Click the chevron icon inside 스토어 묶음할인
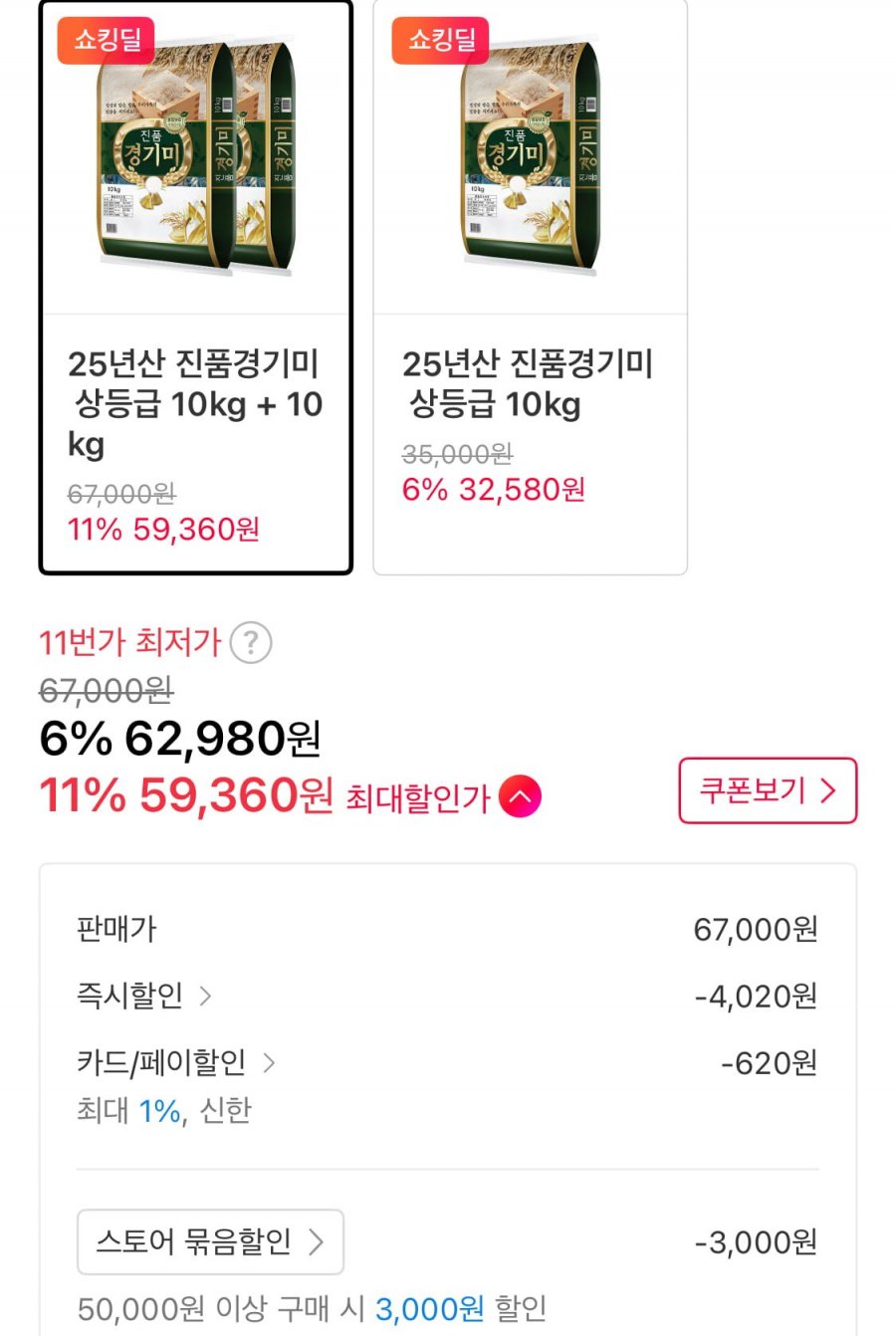Viewport: 896px width, 1336px height. click(x=316, y=1241)
